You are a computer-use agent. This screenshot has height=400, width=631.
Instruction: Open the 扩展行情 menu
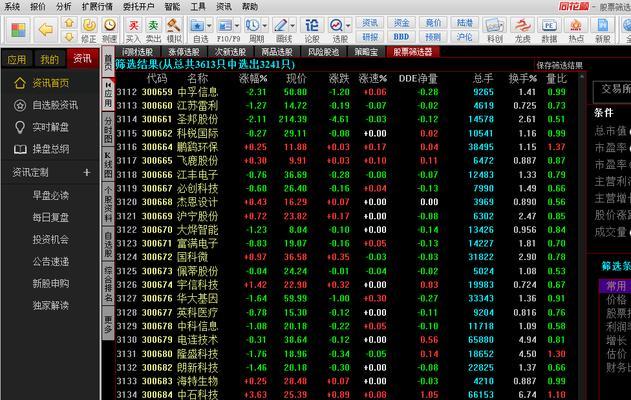point(97,6)
